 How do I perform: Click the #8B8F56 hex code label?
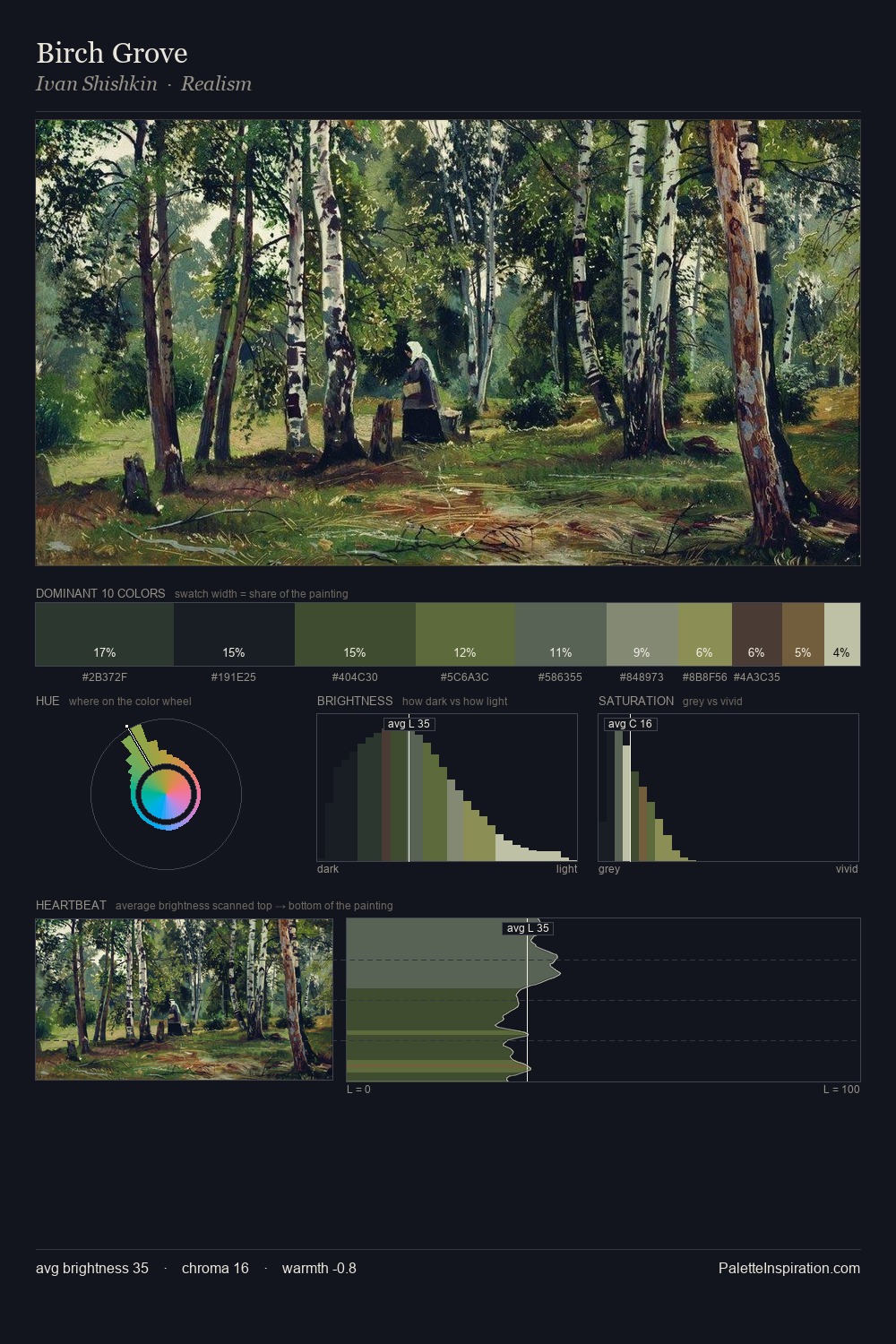coord(705,677)
